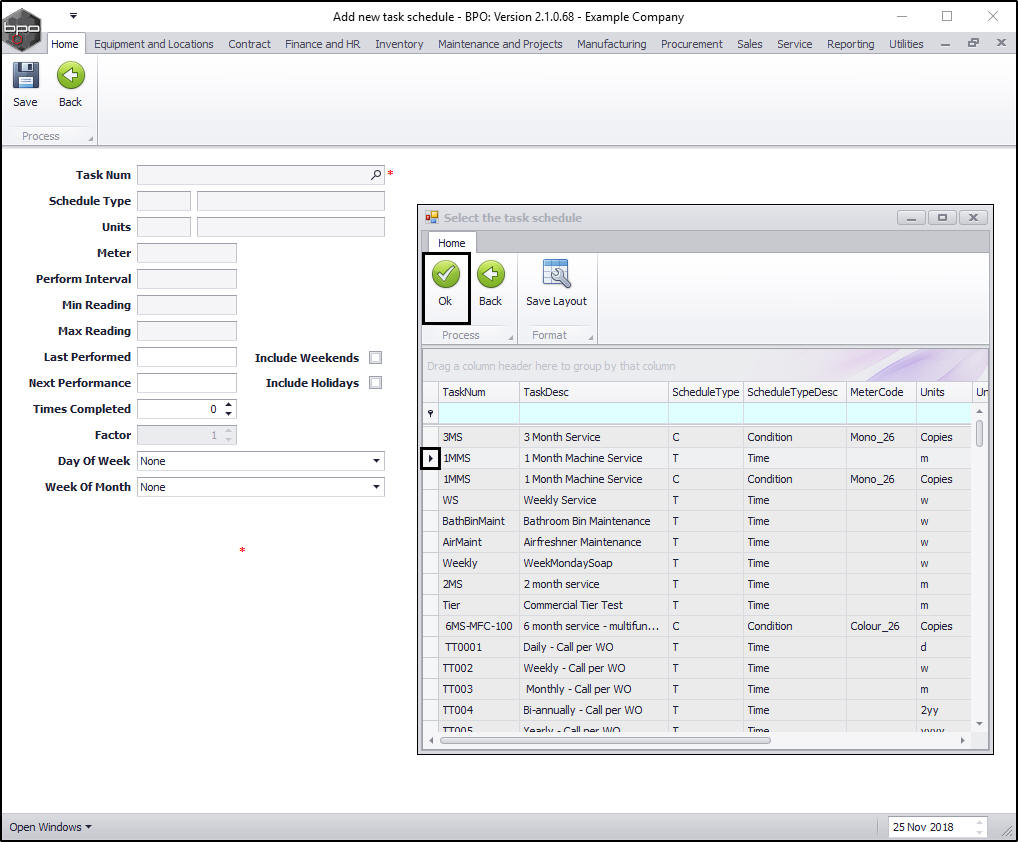Click the Save icon in main ribbon
The width and height of the screenshot is (1018, 842).
tap(25, 76)
